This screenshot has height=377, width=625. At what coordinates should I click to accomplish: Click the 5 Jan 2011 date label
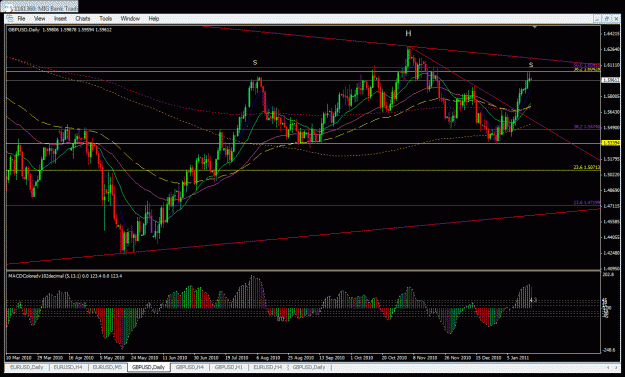pyautogui.click(x=518, y=358)
